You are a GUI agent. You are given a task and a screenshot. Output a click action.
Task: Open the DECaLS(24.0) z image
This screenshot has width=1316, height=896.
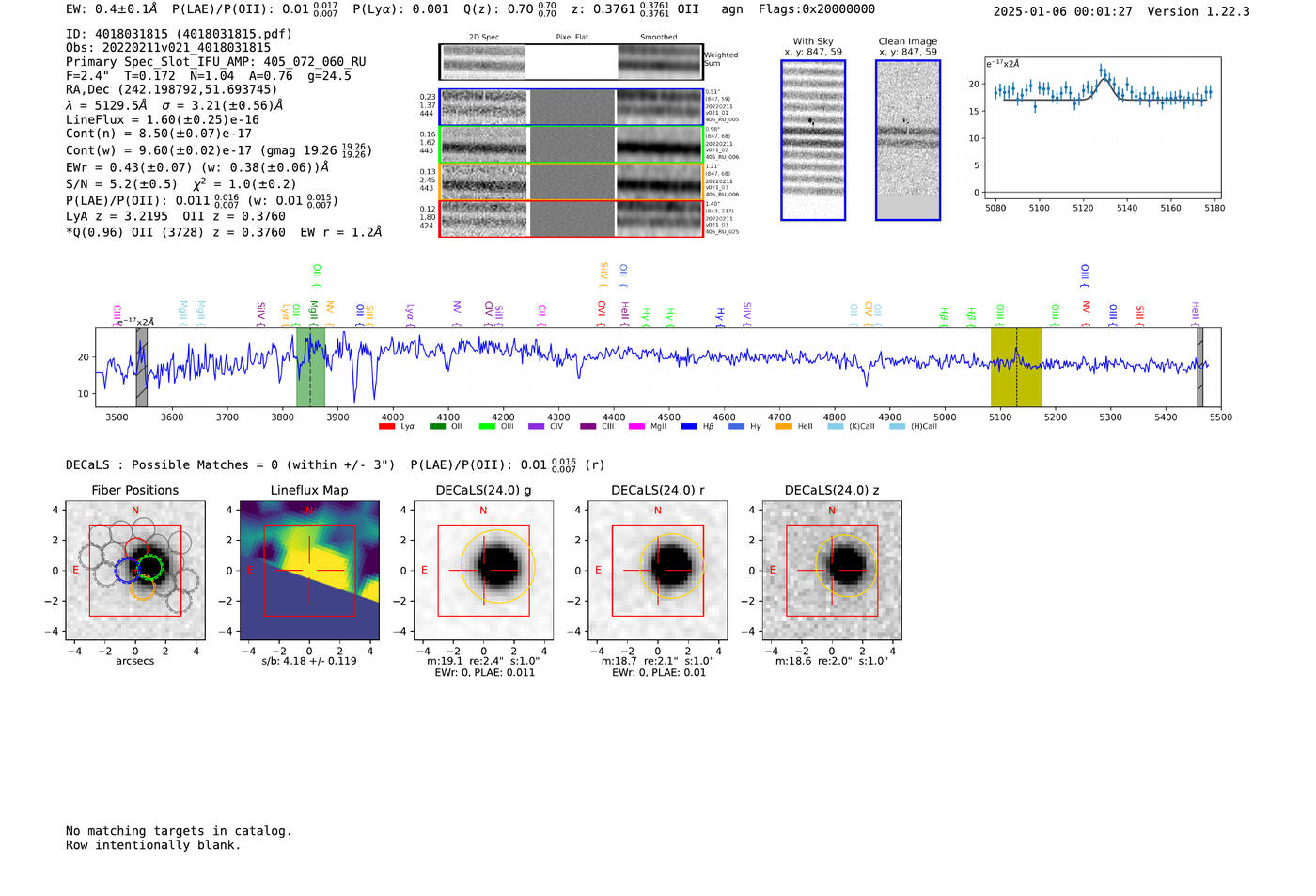tap(832, 571)
